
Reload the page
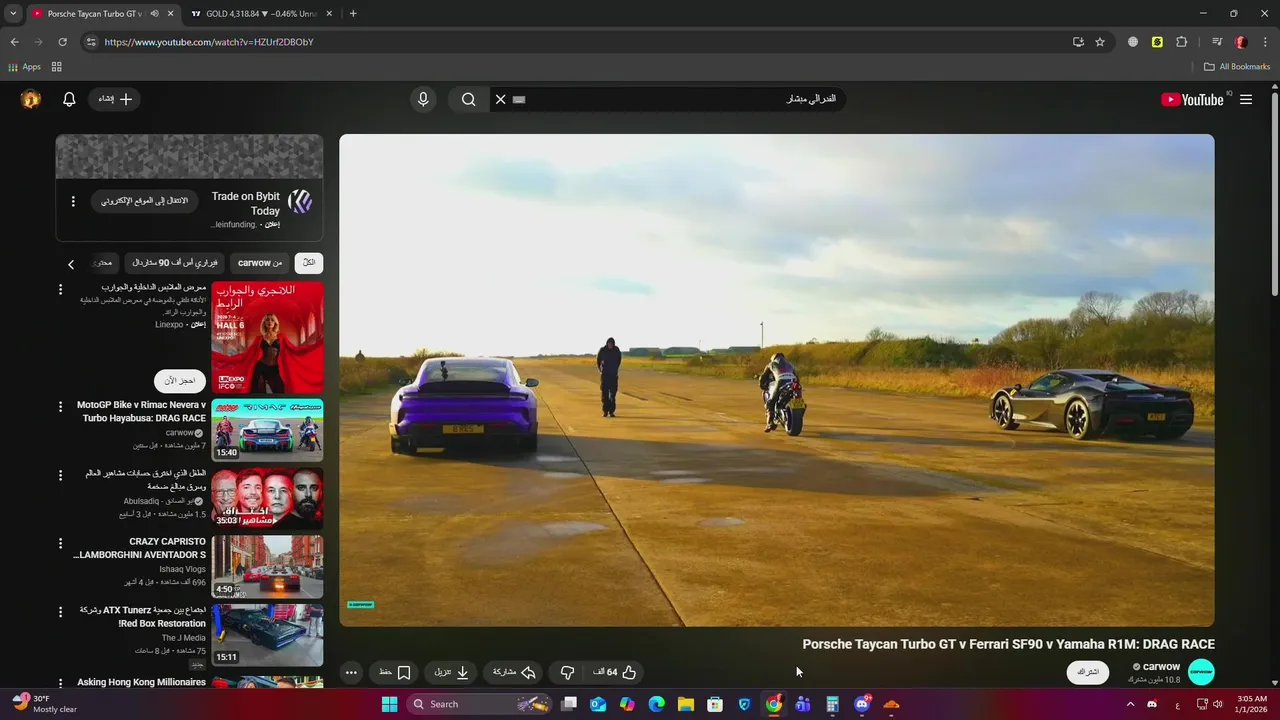[62, 42]
